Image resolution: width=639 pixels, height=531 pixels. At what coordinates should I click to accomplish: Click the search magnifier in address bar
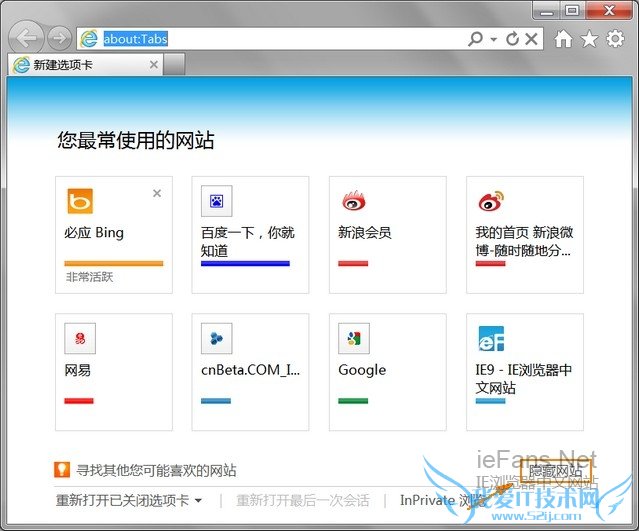click(x=475, y=39)
